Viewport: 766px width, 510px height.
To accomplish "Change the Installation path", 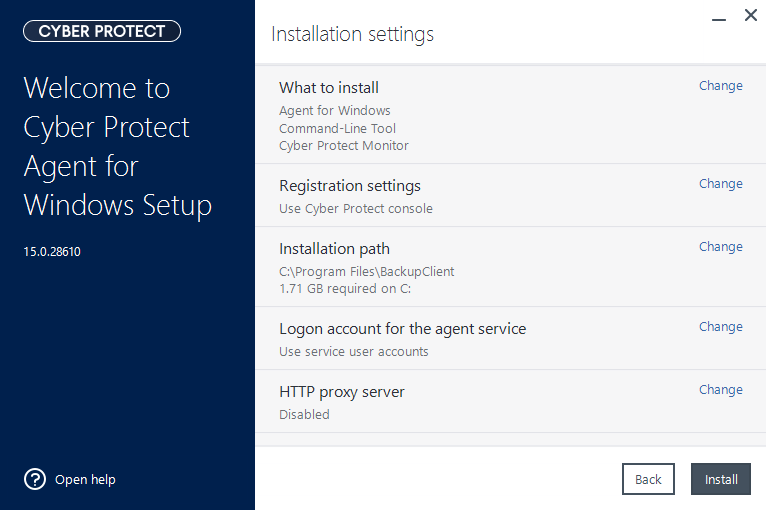I will pos(721,247).
